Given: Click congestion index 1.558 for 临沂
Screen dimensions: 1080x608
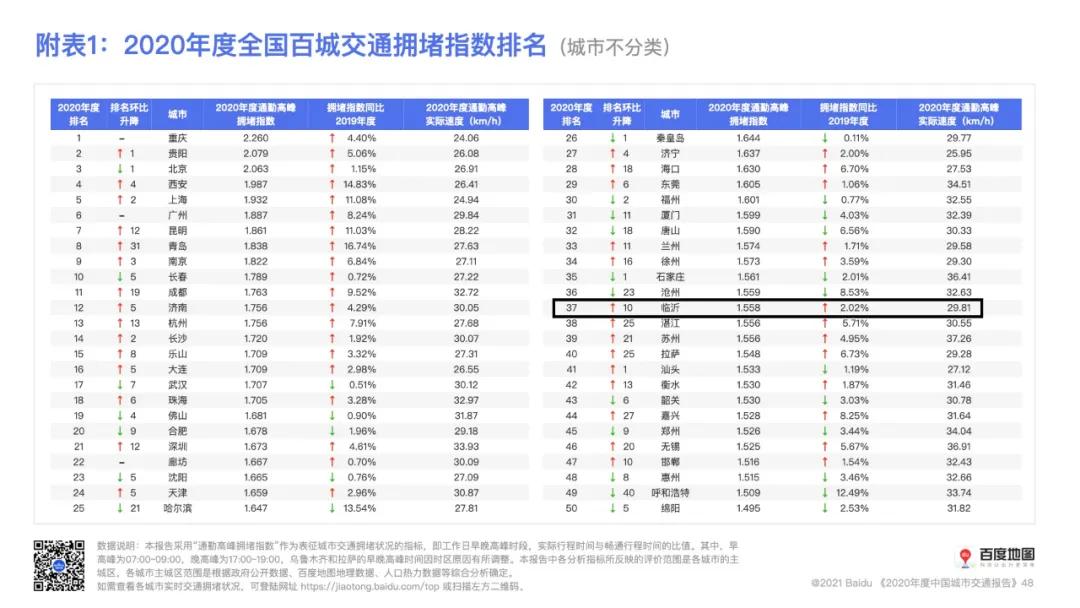Looking at the screenshot, I should pos(748,308).
